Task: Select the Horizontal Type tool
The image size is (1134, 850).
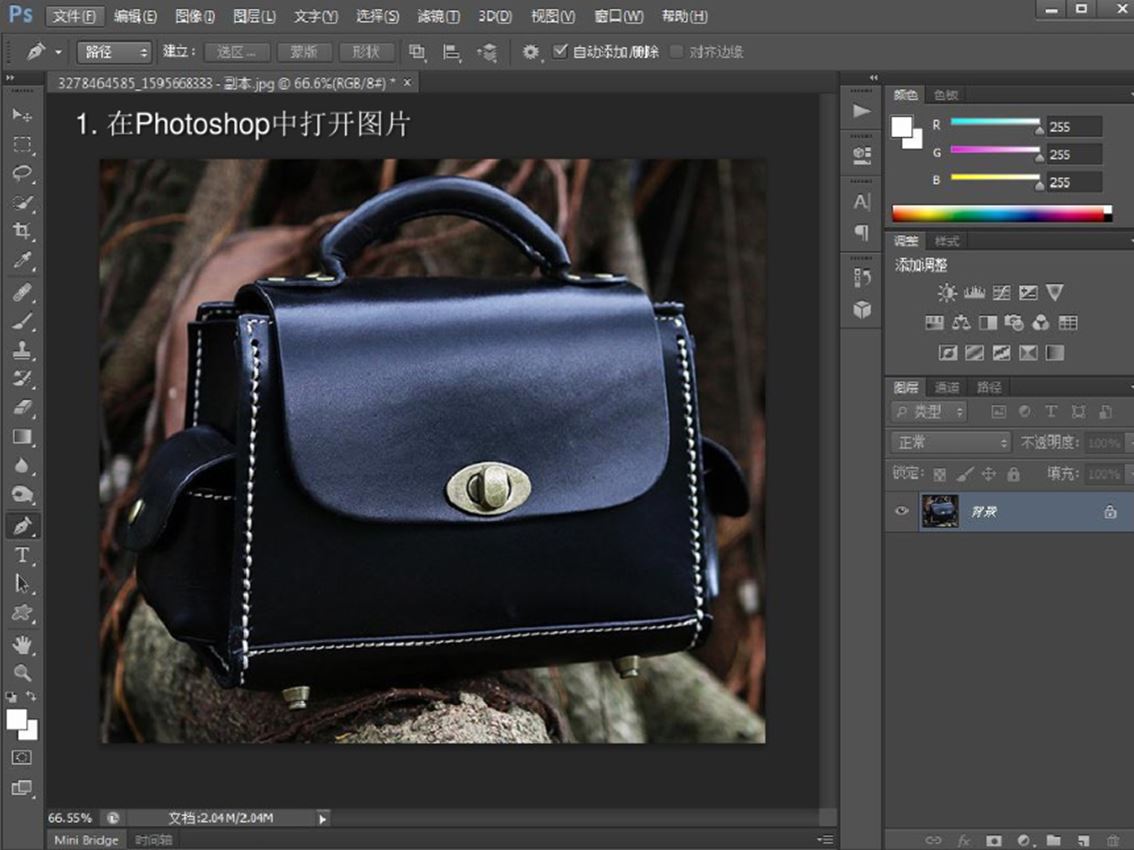Action: (22, 555)
